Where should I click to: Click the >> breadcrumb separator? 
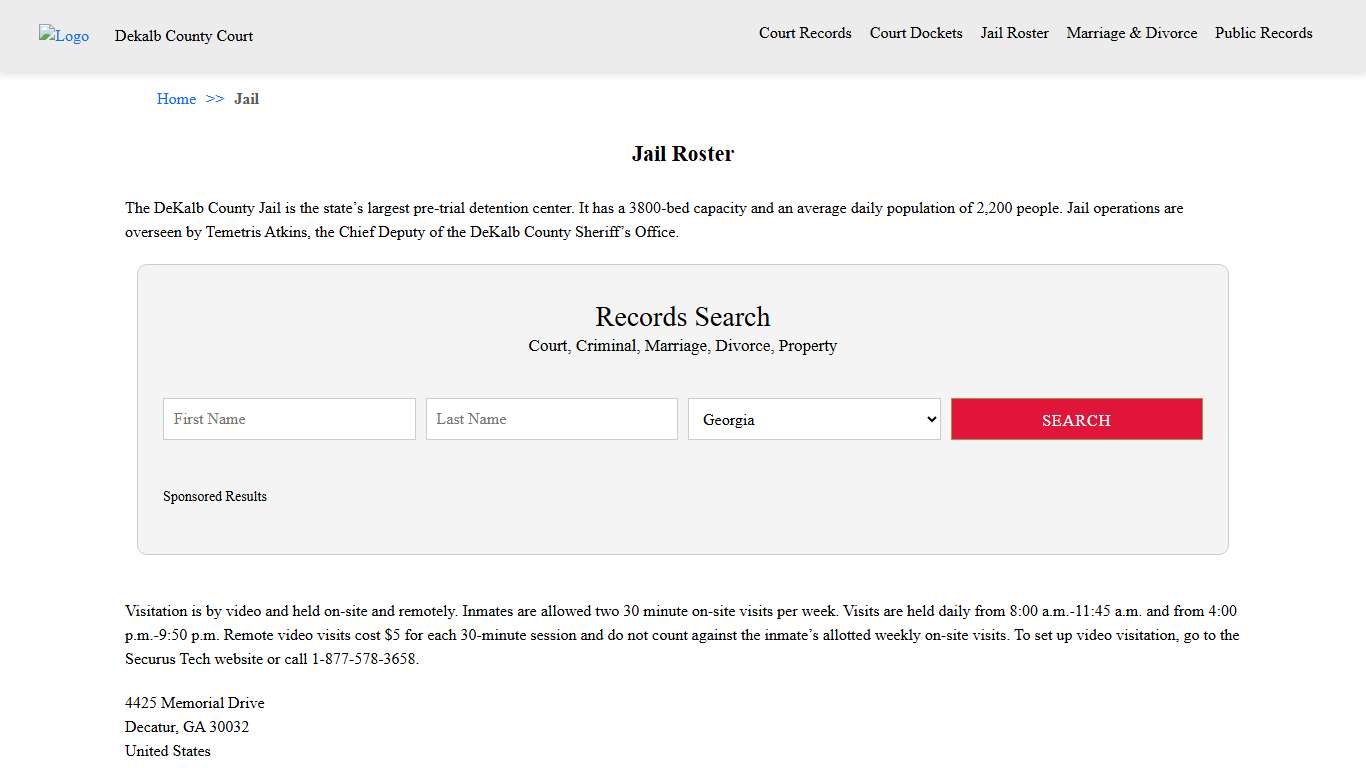tap(215, 99)
